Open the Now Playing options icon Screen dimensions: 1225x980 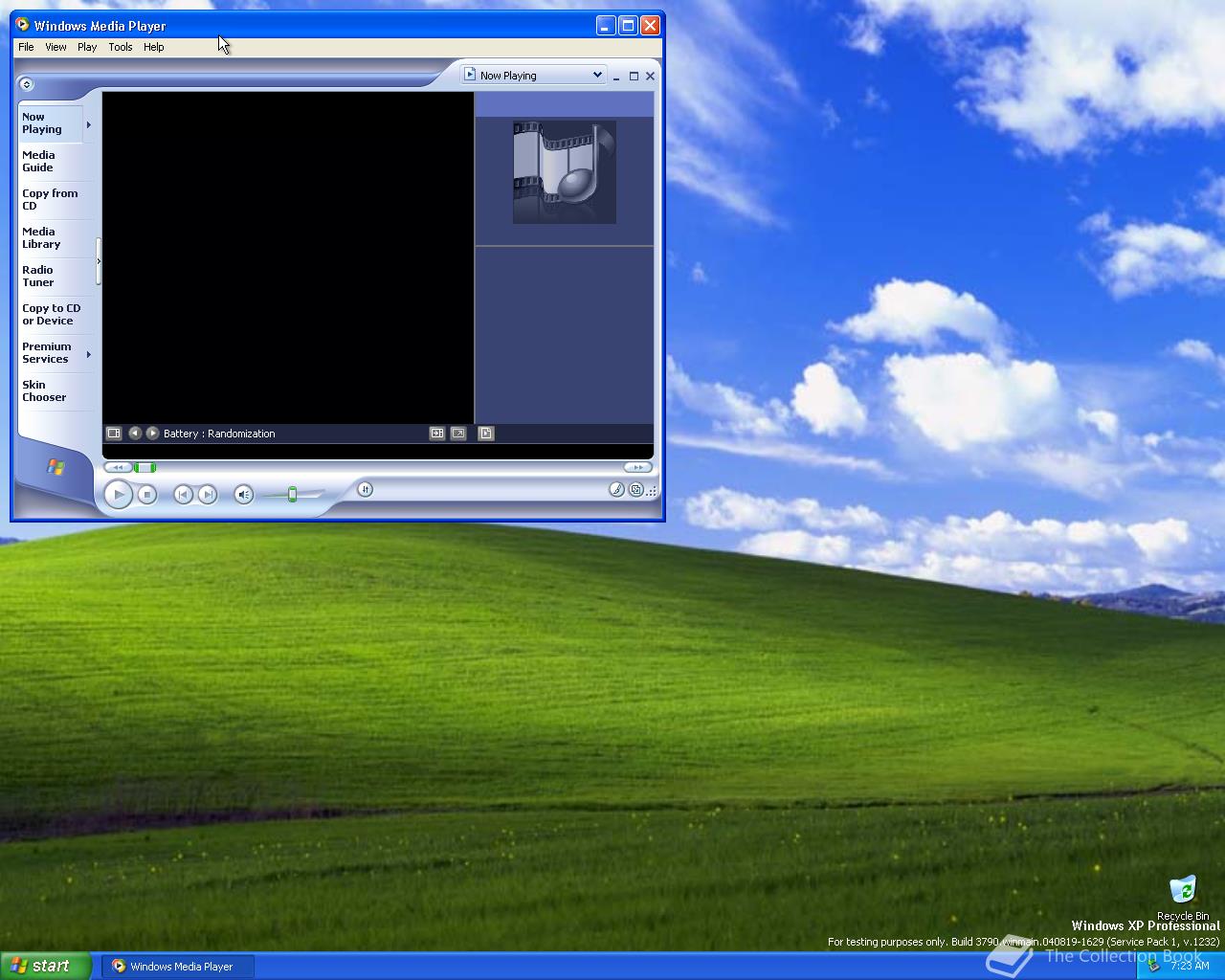coord(114,434)
